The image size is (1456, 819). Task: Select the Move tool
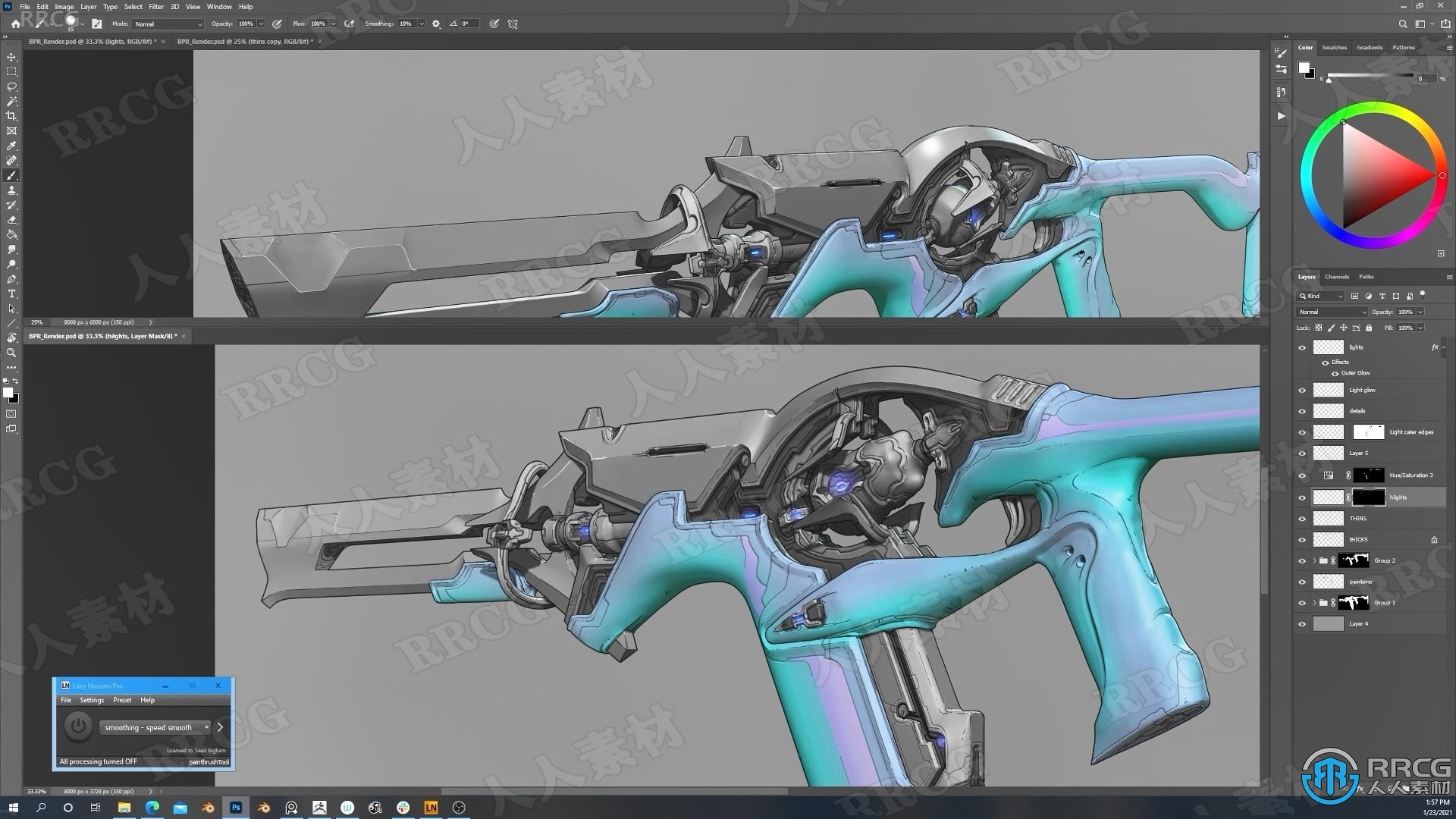tap(11, 57)
